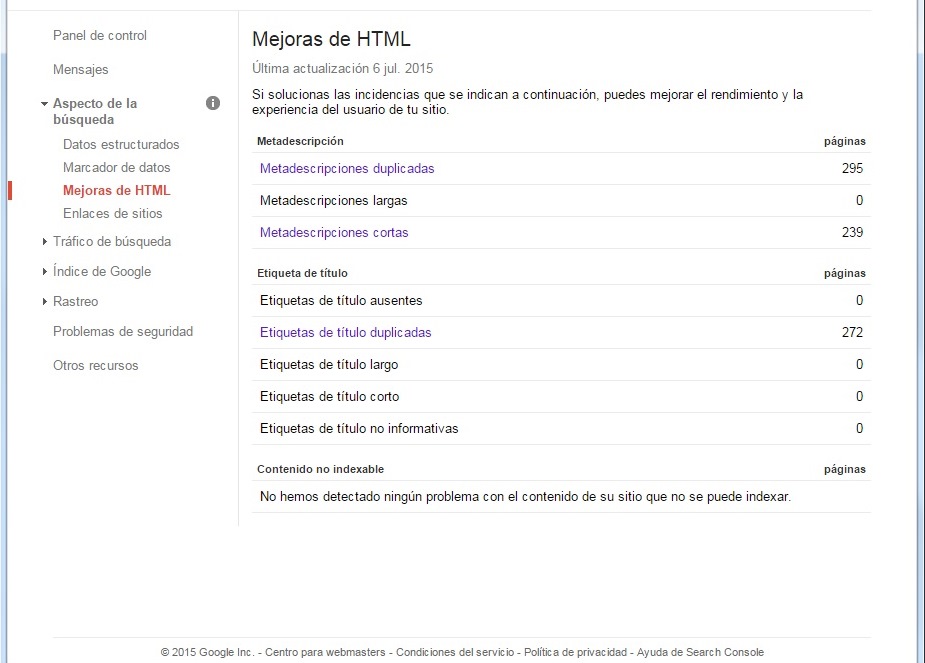The image size is (925, 663).
Task: Click the Mejoras de HTML page title
Action: point(331,39)
